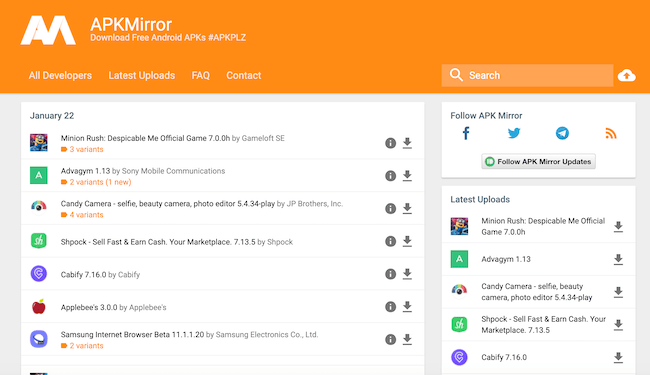This screenshot has height=375, width=650.
Task: Download Shpock from the January 22 list
Action: pos(407,241)
